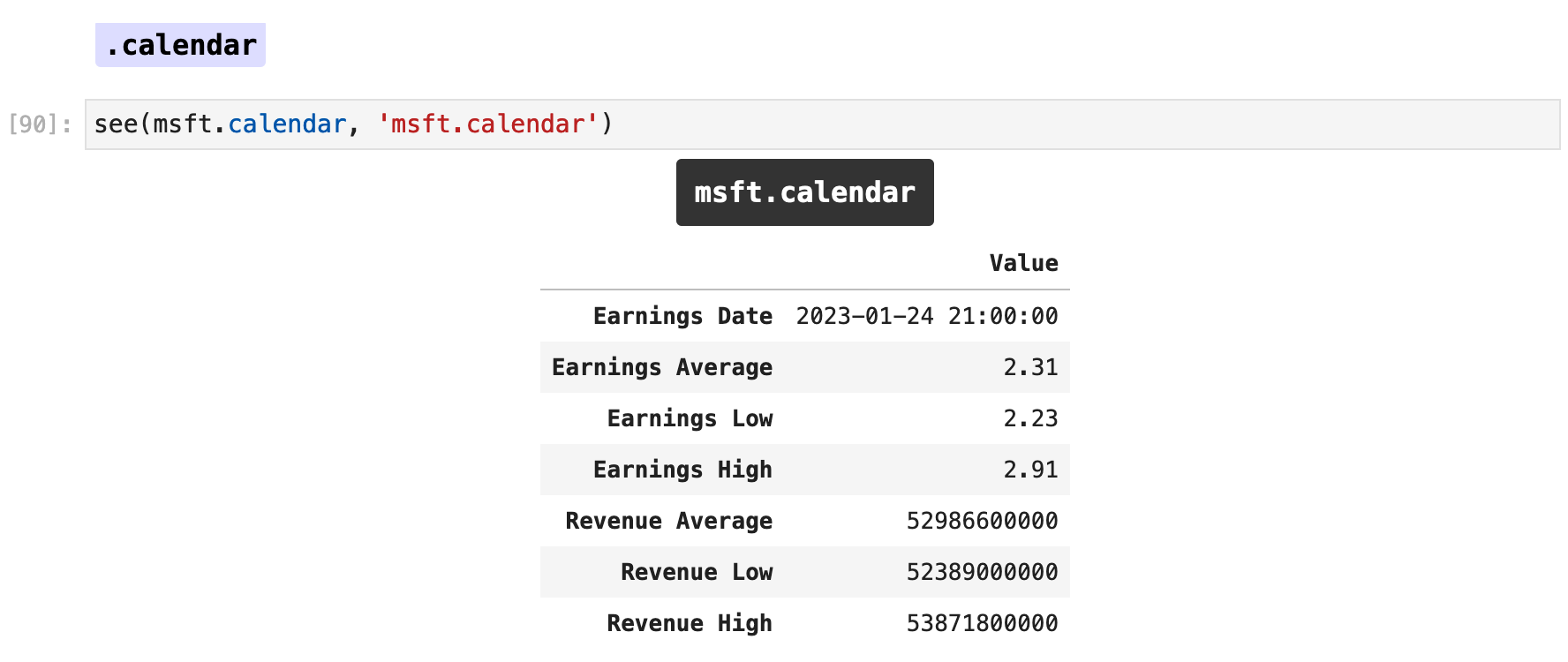Click the 'msft.calendar' string in code
The height and width of the screenshot is (662, 1568).
(488, 124)
